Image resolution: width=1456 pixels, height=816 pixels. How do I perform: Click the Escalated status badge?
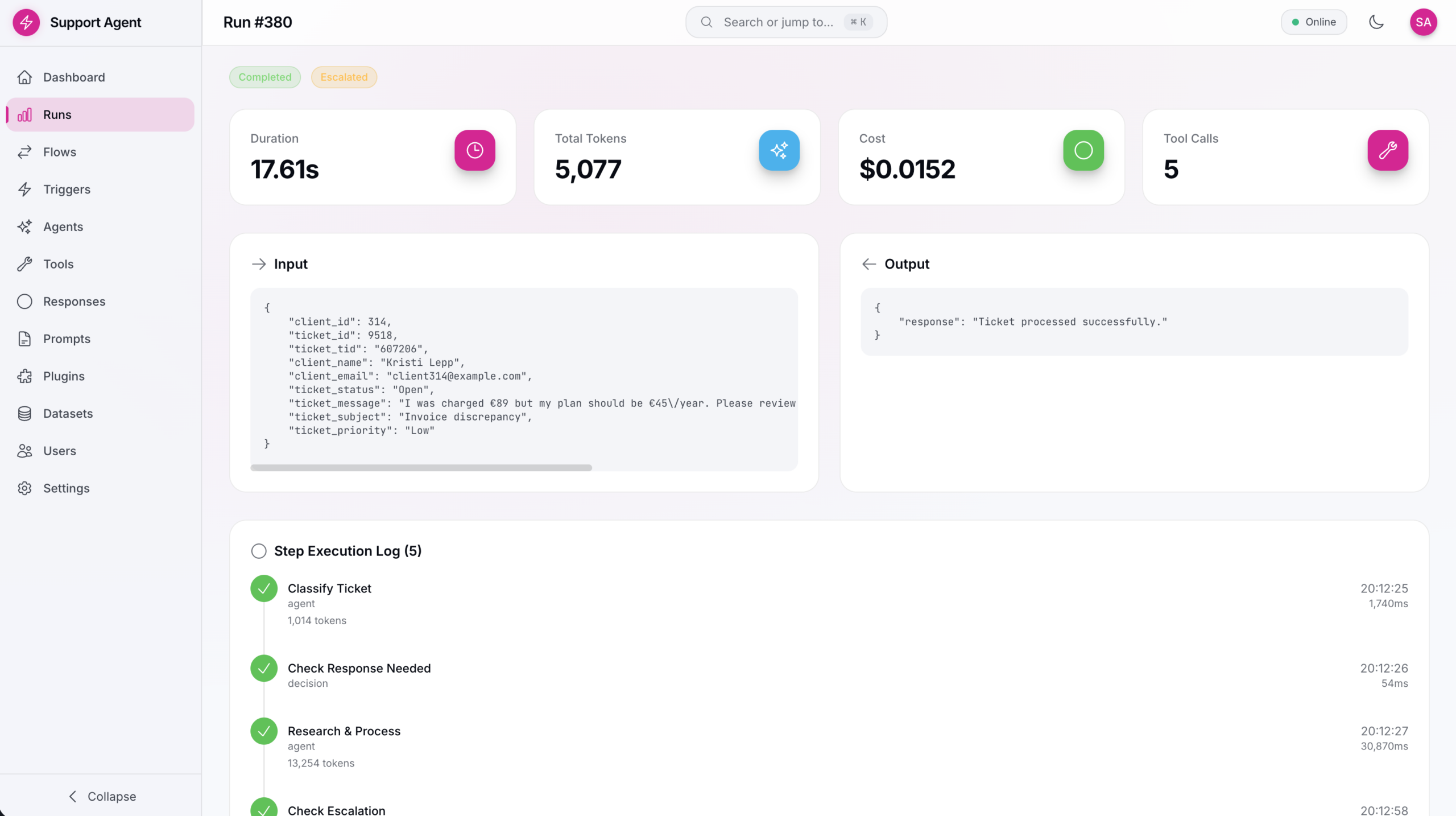click(x=344, y=77)
